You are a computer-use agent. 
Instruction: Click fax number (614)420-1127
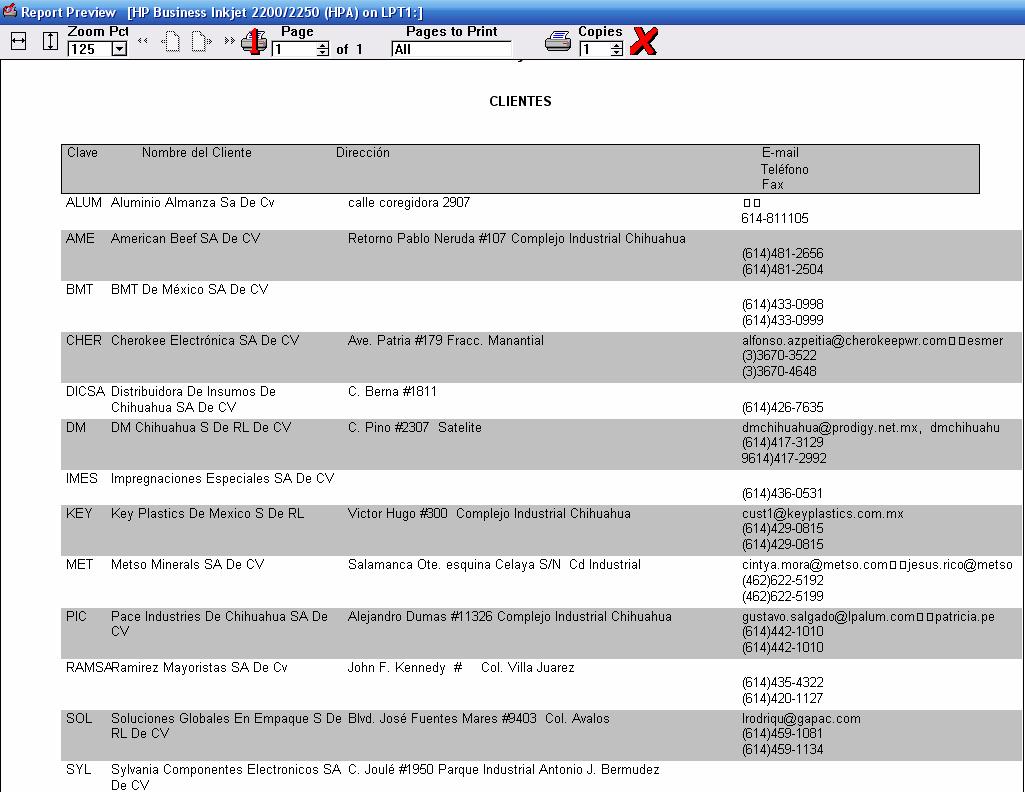coord(782,699)
